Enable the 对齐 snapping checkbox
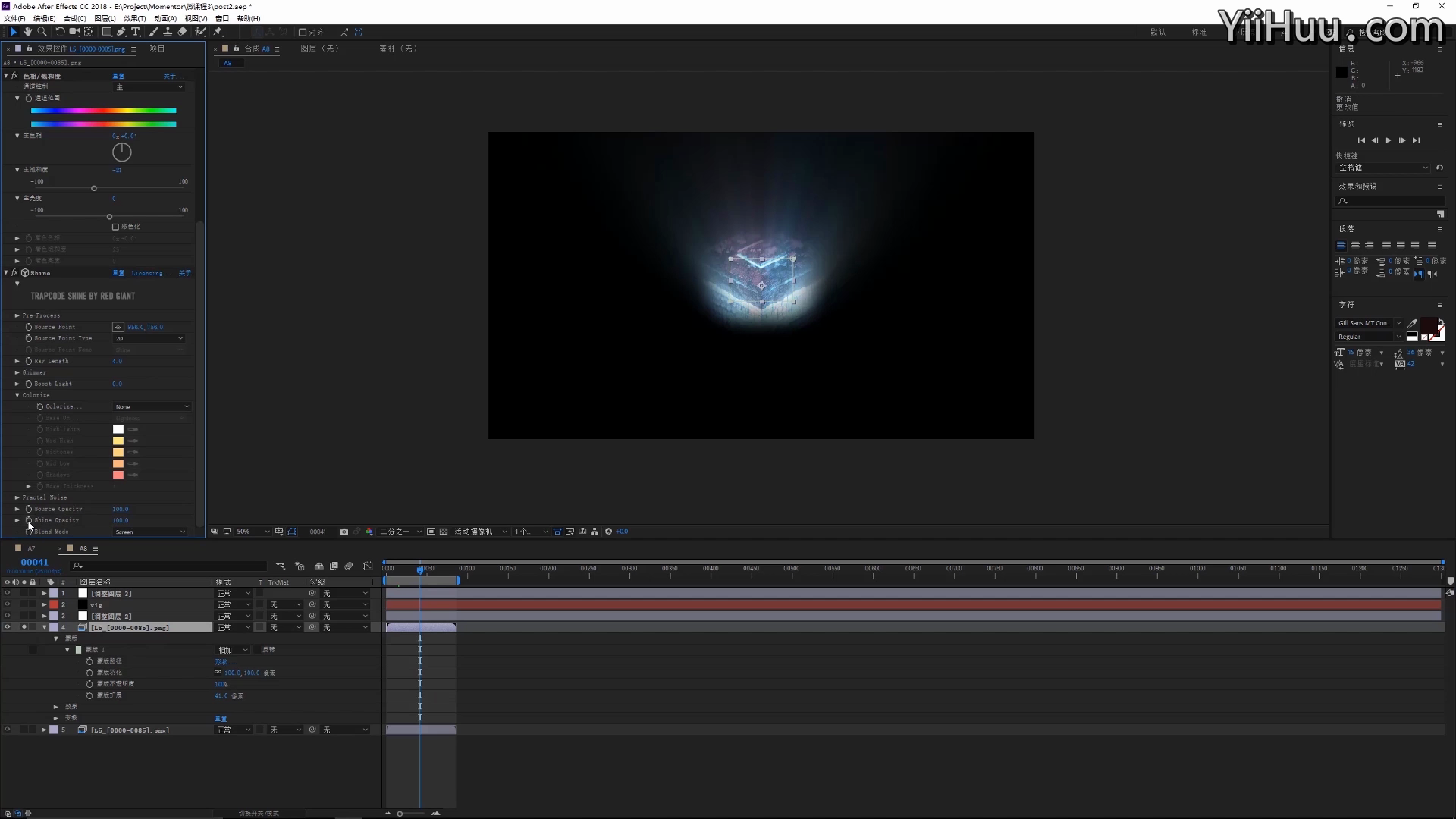The height and width of the screenshot is (819, 1456). coord(303,33)
